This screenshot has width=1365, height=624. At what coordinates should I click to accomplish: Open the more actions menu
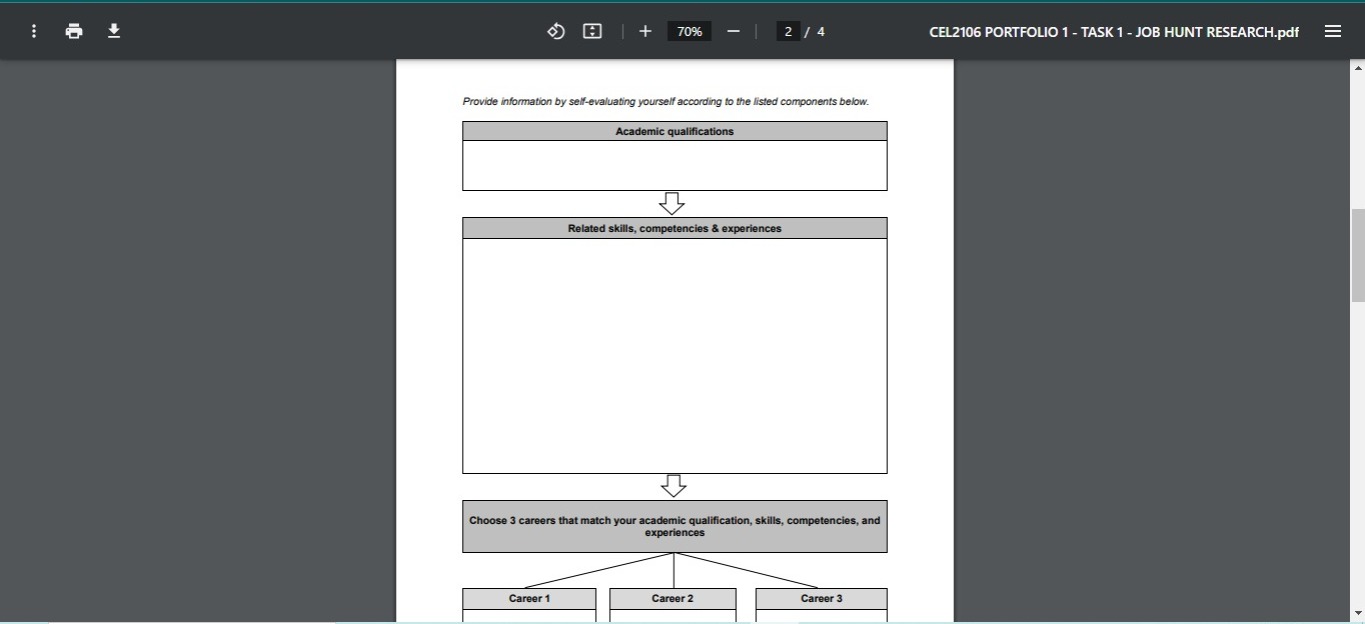33,31
